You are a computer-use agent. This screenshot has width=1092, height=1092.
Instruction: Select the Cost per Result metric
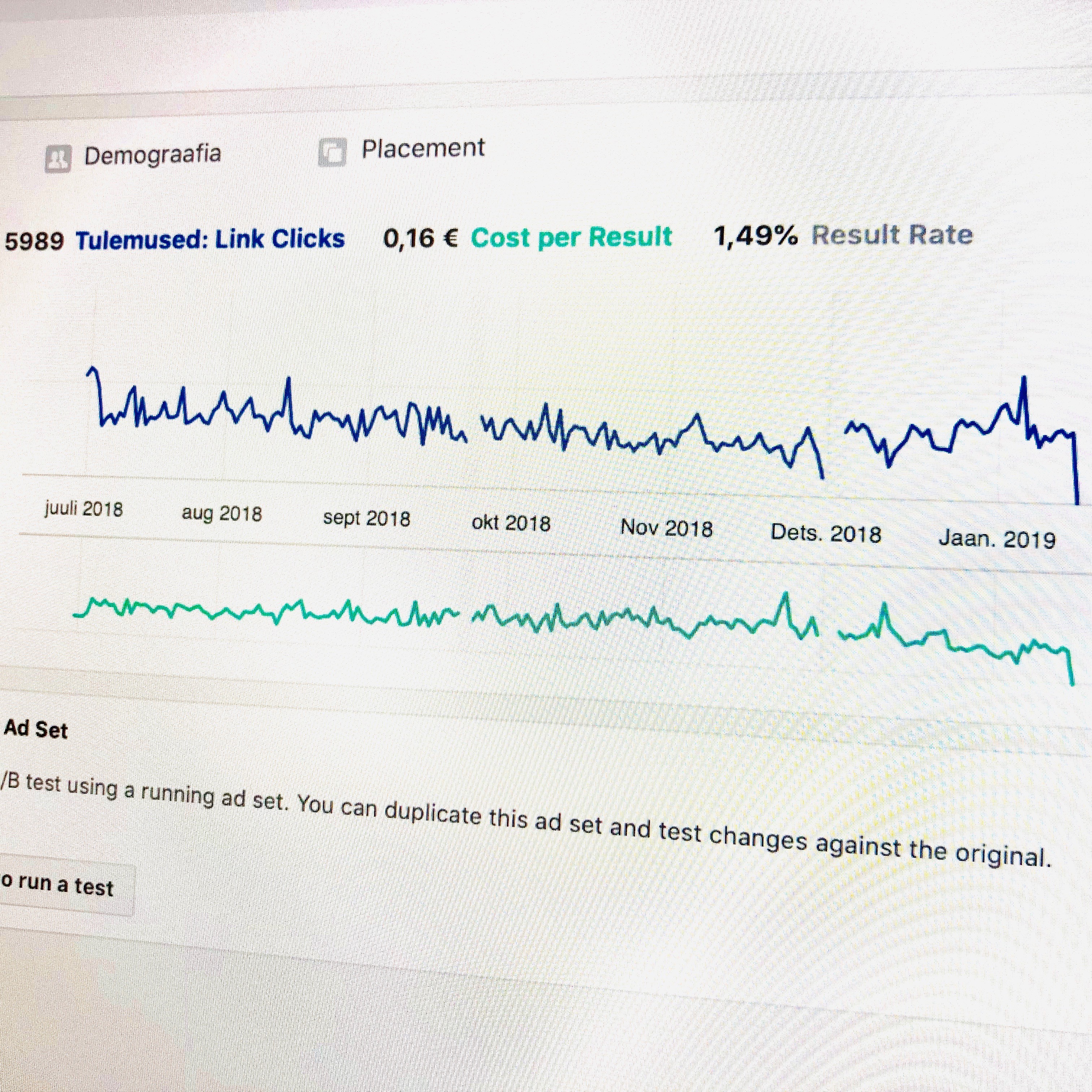[x=571, y=237]
